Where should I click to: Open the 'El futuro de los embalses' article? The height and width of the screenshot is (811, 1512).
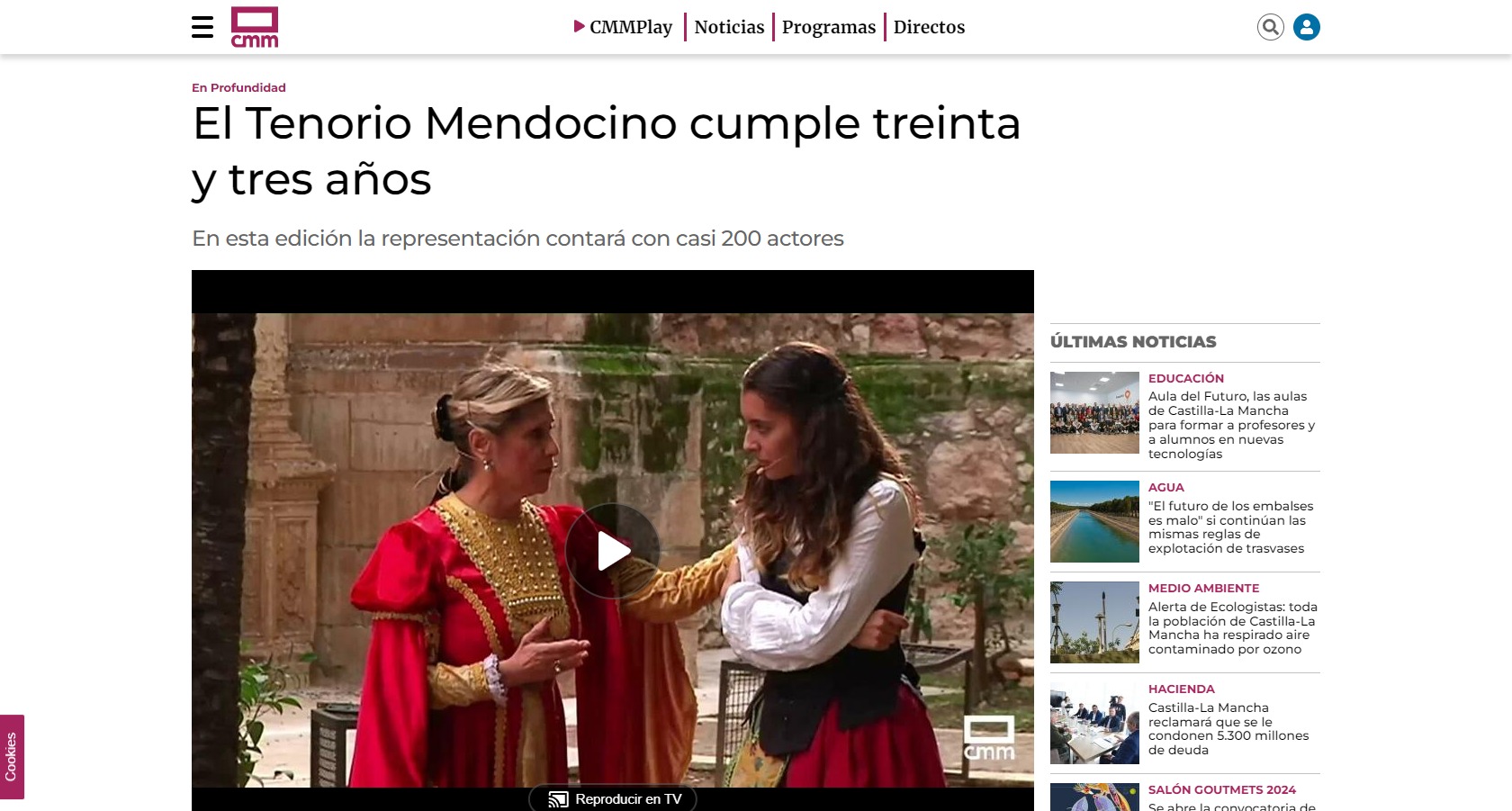tap(1231, 527)
